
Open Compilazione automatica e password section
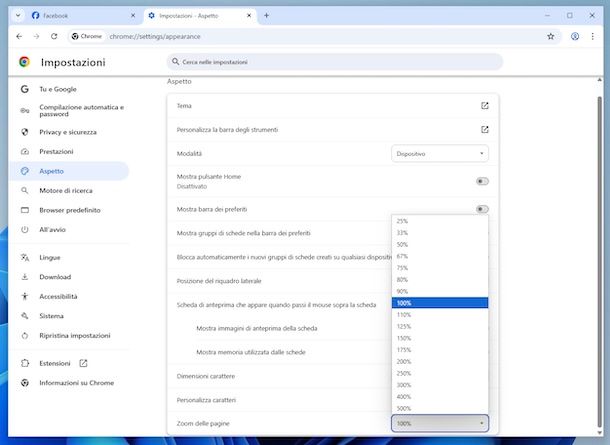[x=82, y=110]
